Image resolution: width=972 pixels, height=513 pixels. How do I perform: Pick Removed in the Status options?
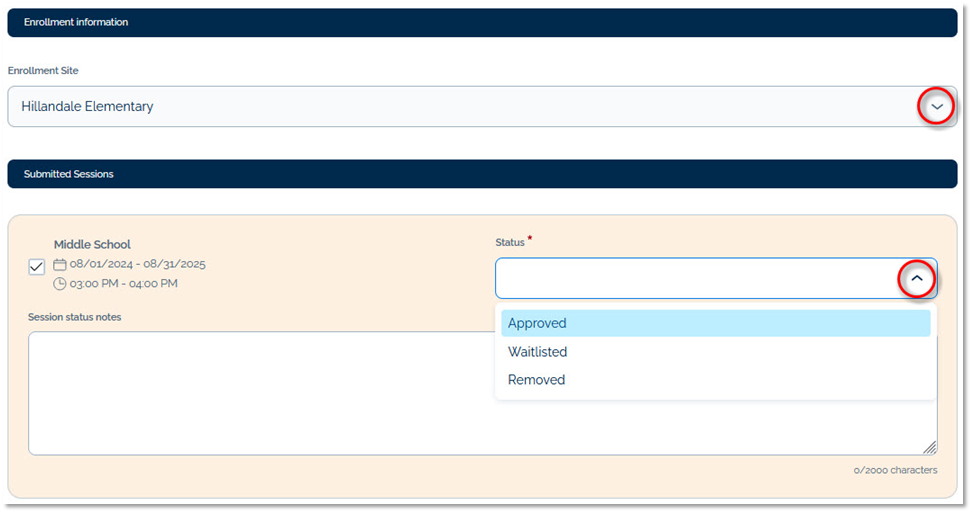tap(536, 380)
